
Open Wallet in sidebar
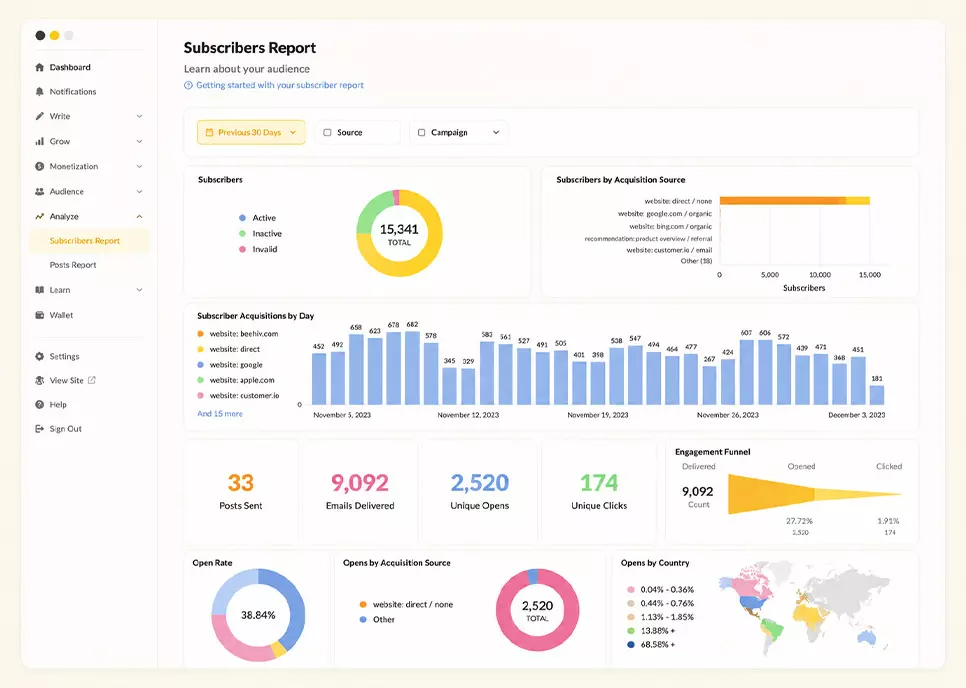tap(61, 315)
